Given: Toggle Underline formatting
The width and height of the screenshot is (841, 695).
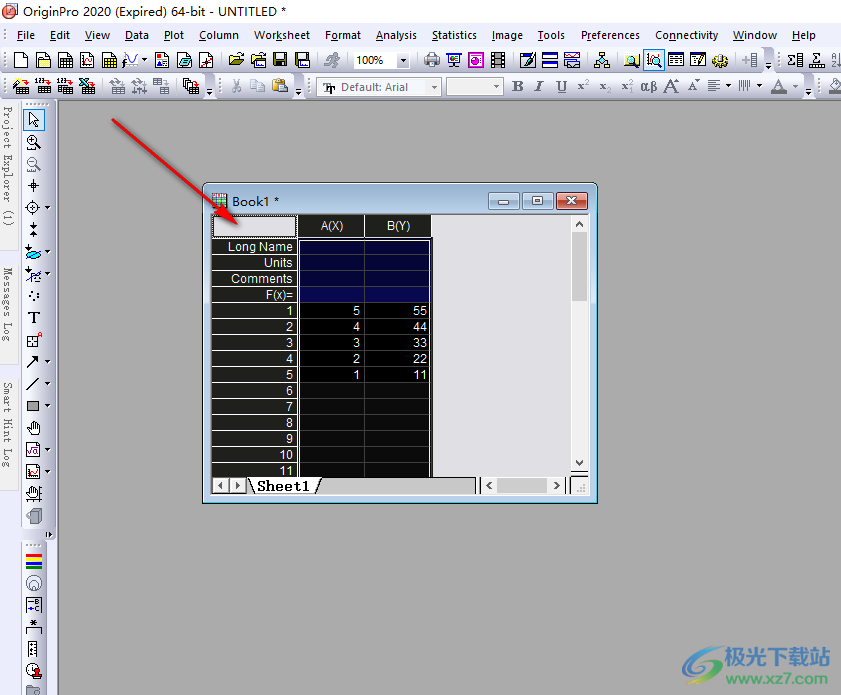Looking at the screenshot, I should pos(562,86).
